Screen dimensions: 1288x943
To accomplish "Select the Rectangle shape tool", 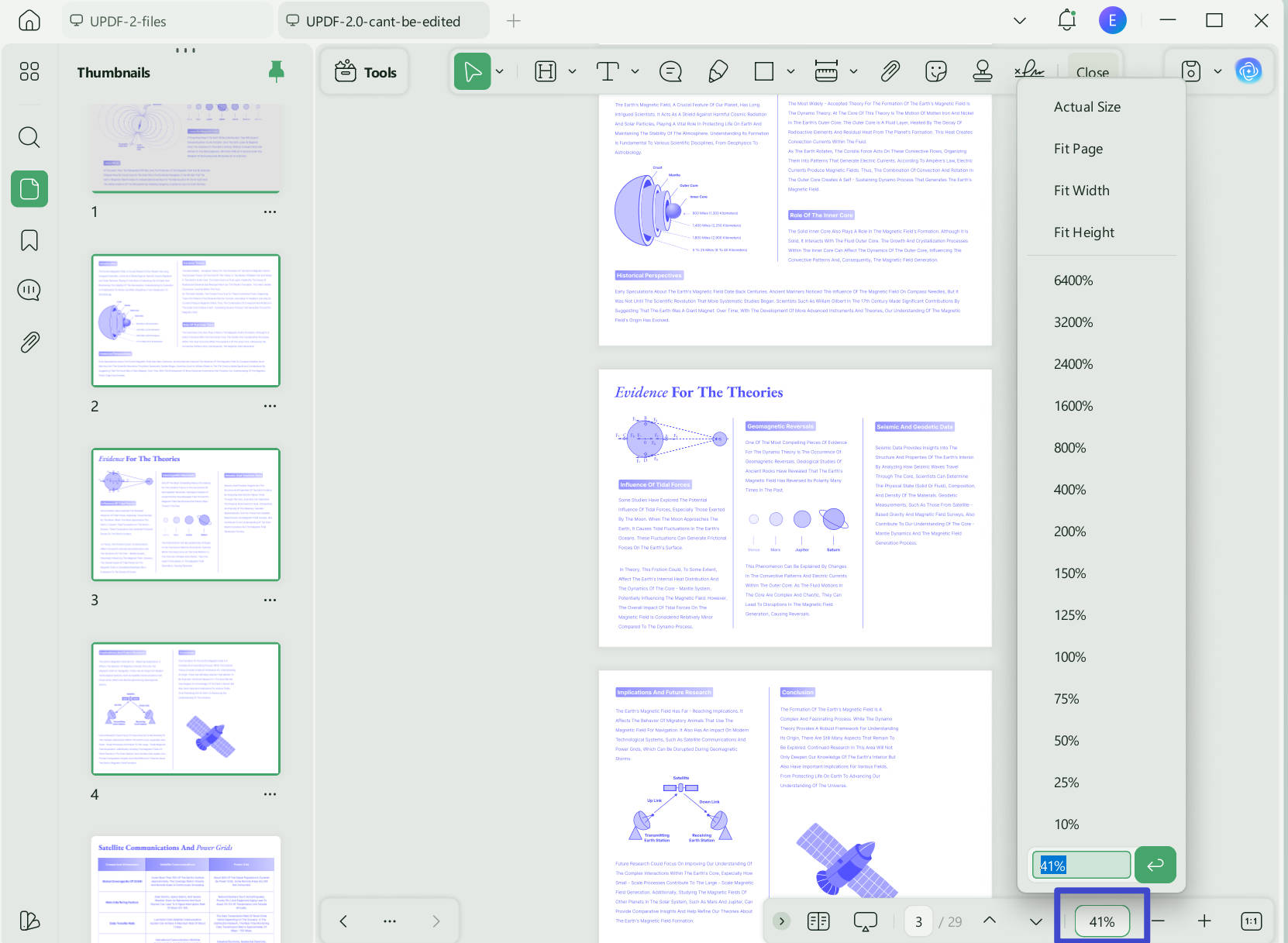I will coord(764,72).
